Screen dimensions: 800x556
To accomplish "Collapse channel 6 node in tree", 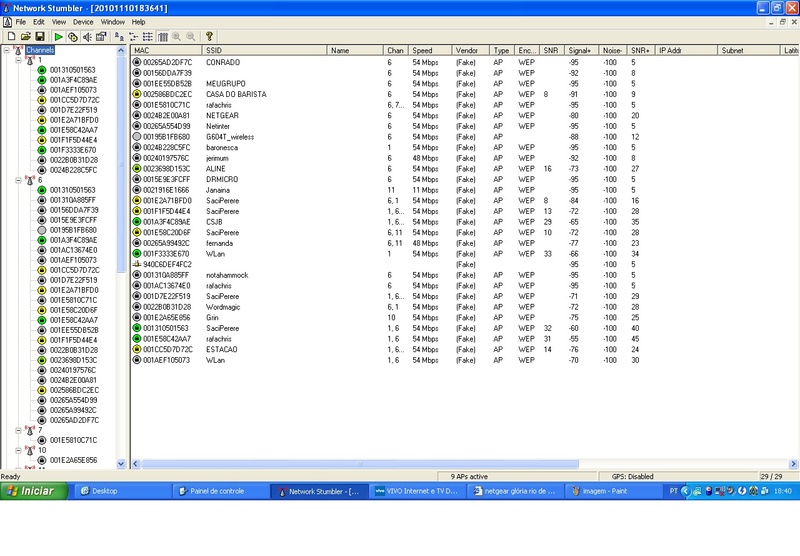I will point(18,180).
